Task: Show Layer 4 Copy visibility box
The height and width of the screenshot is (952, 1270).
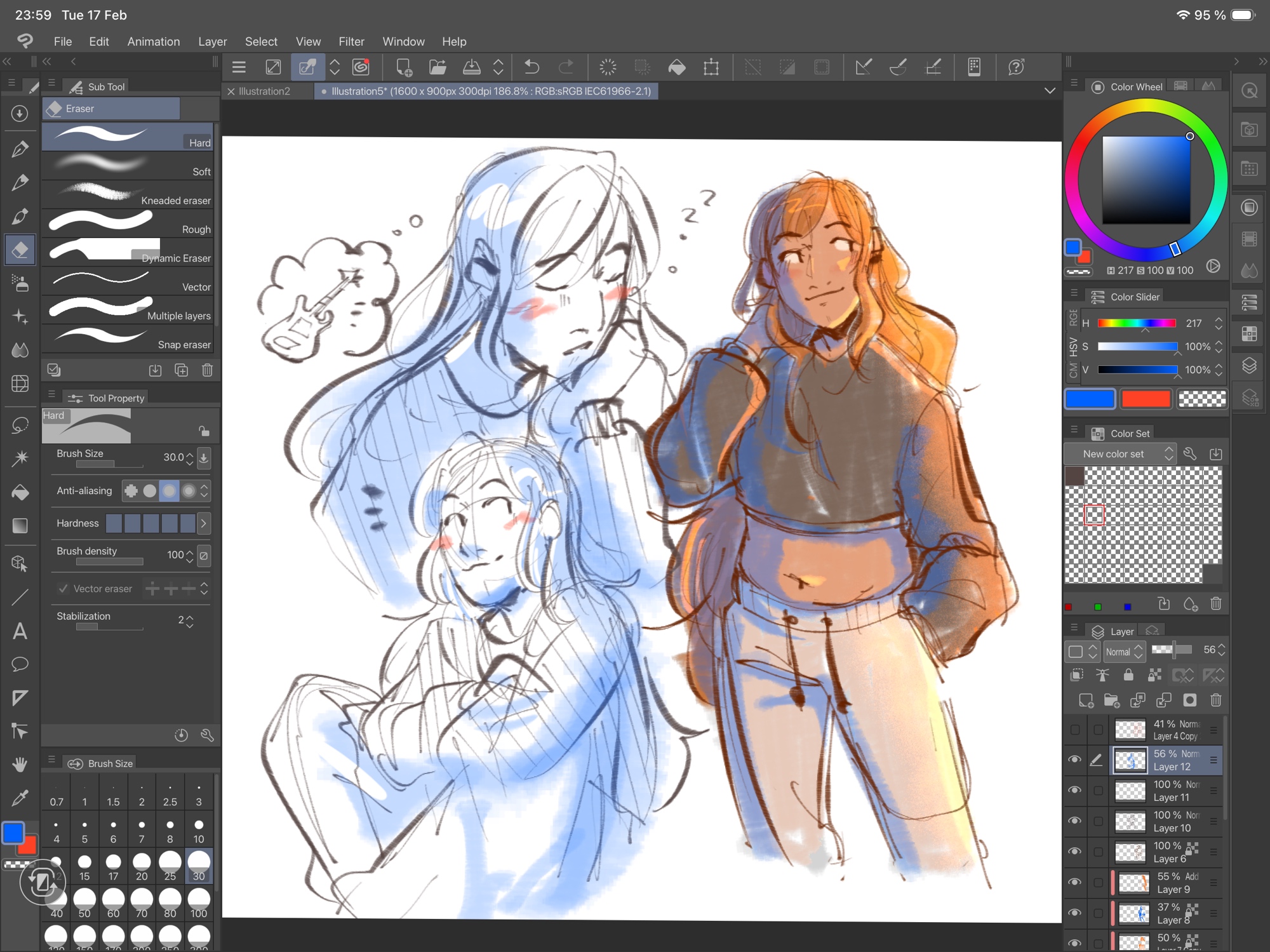Action: pyautogui.click(x=1074, y=730)
